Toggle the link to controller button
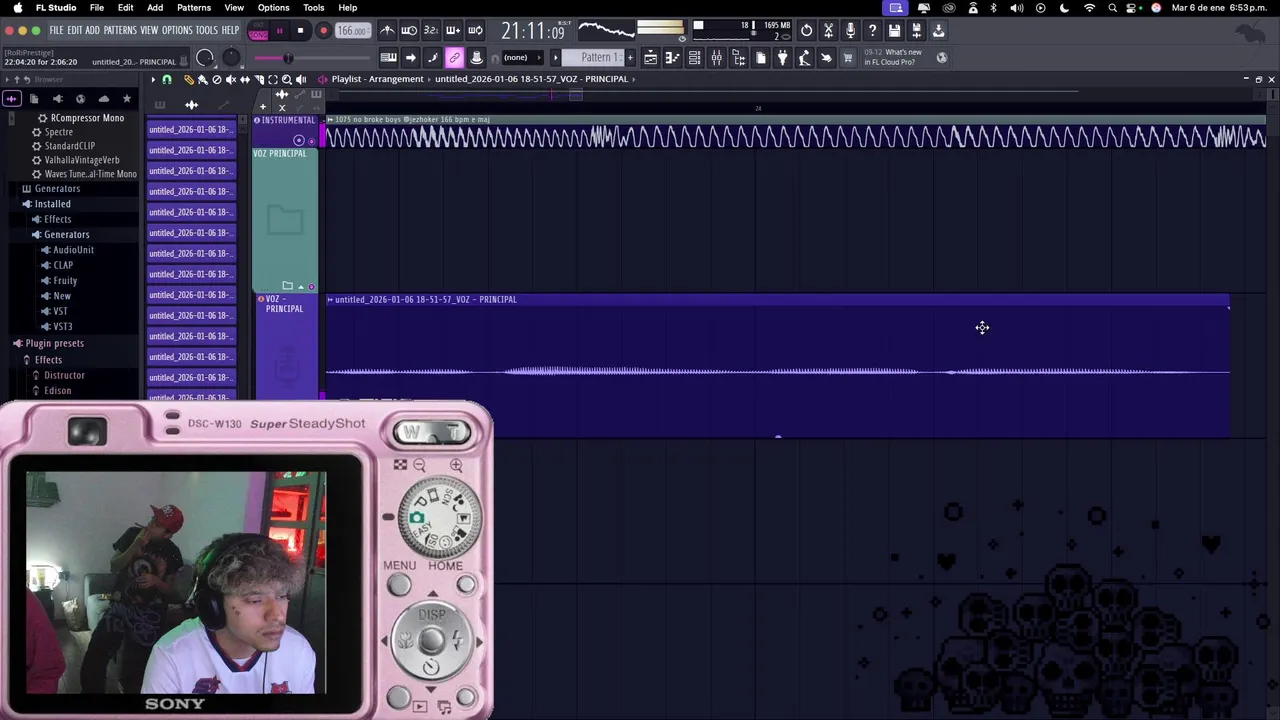Image resolution: width=1280 pixels, height=720 pixels. (454, 57)
